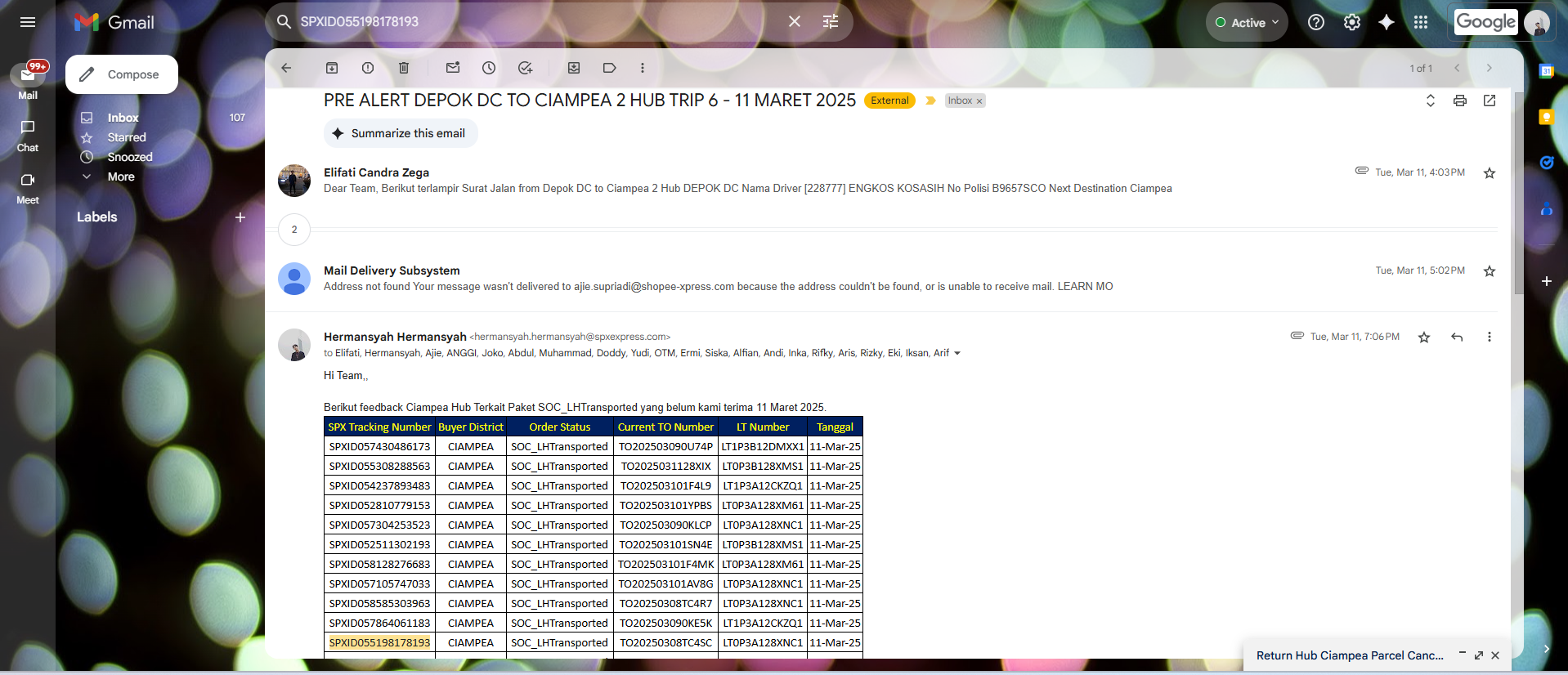Image resolution: width=1568 pixels, height=675 pixels.
Task: Open Contacts in side panel
Action: [x=1547, y=209]
